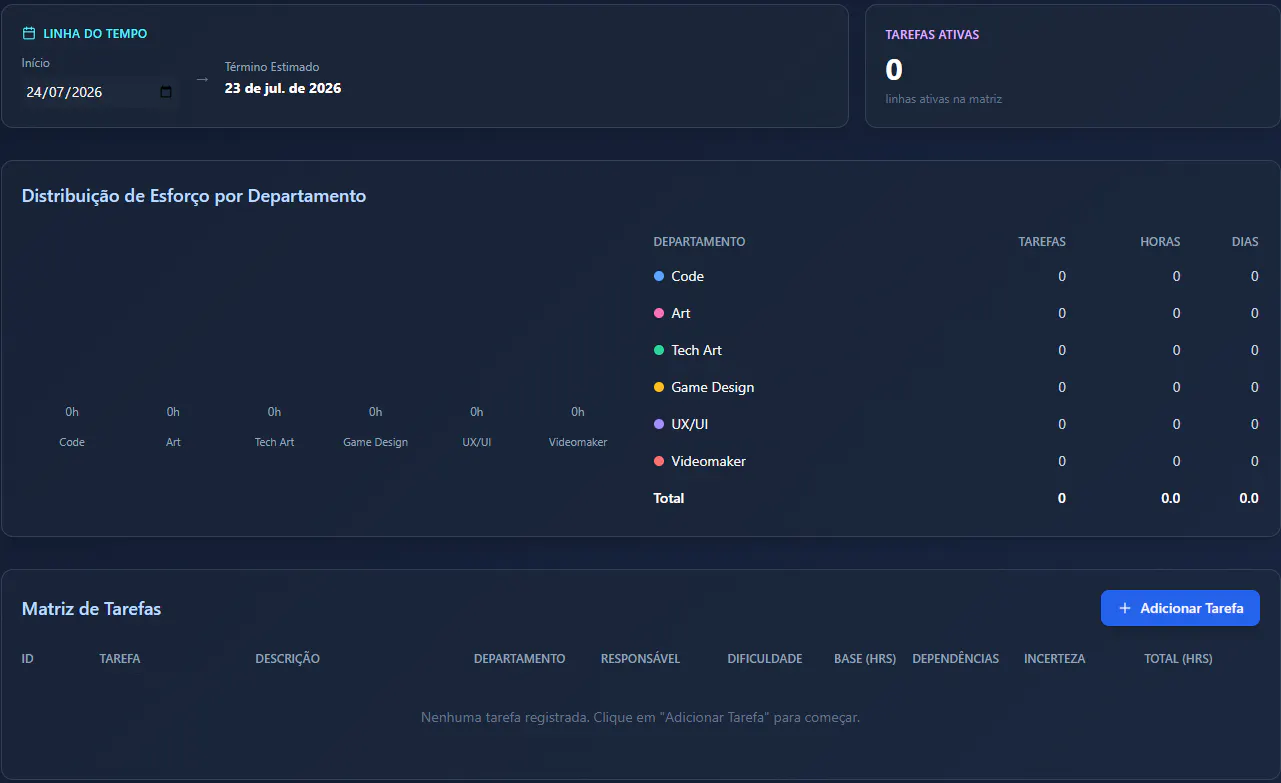
Task: Click 'linhas ativas na matriz' caption
Action: click(944, 99)
